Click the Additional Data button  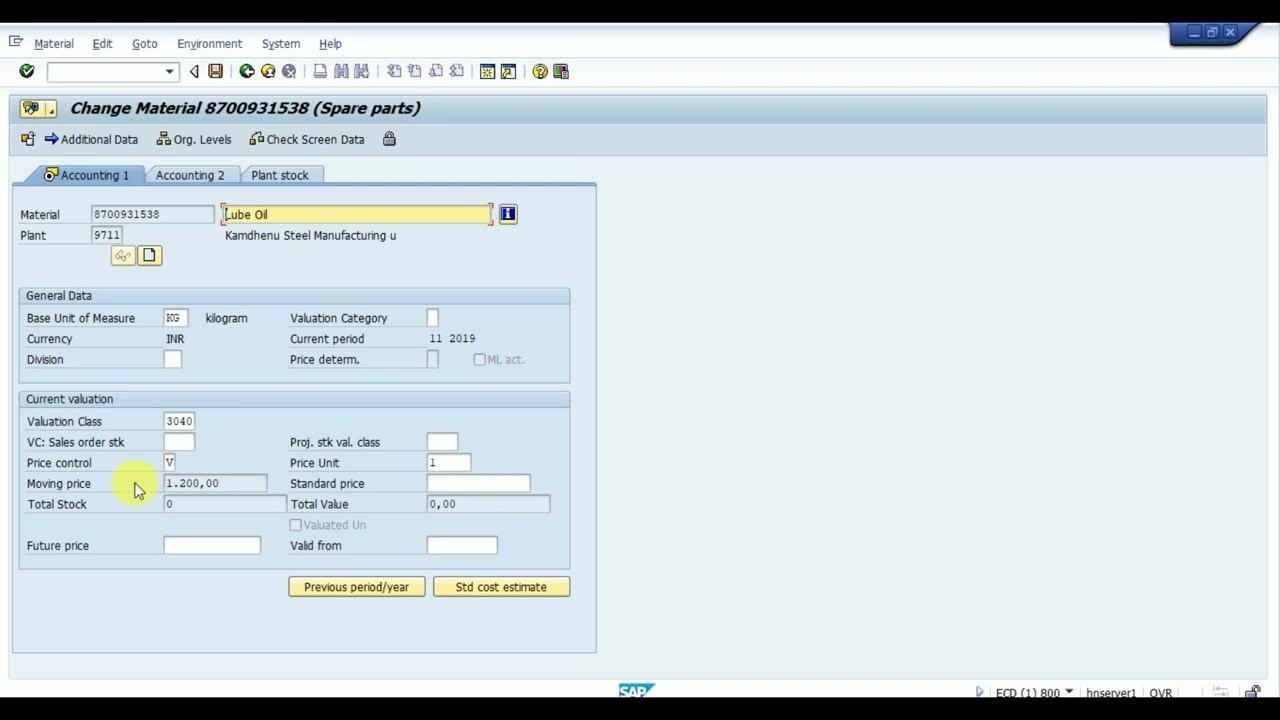pos(91,139)
